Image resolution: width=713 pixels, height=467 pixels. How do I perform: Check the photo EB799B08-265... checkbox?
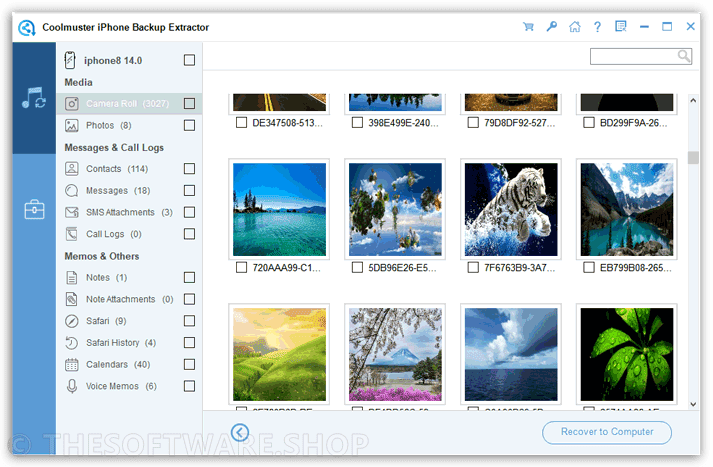click(589, 267)
